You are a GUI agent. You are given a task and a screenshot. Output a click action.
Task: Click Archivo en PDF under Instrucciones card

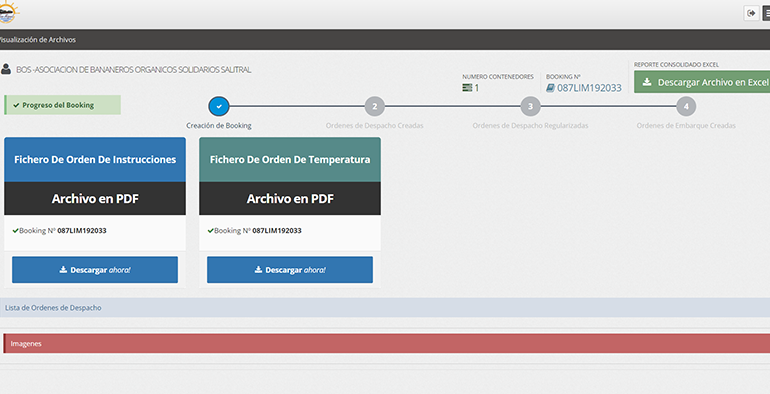(95, 198)
